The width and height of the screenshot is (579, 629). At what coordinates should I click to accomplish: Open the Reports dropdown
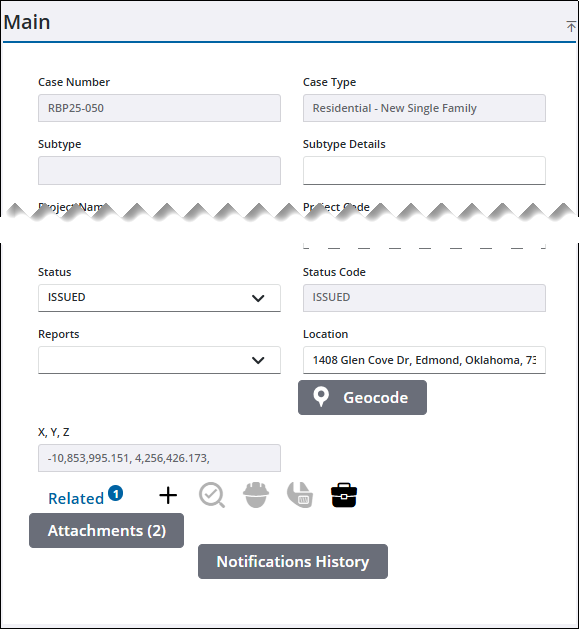(159, 360)
